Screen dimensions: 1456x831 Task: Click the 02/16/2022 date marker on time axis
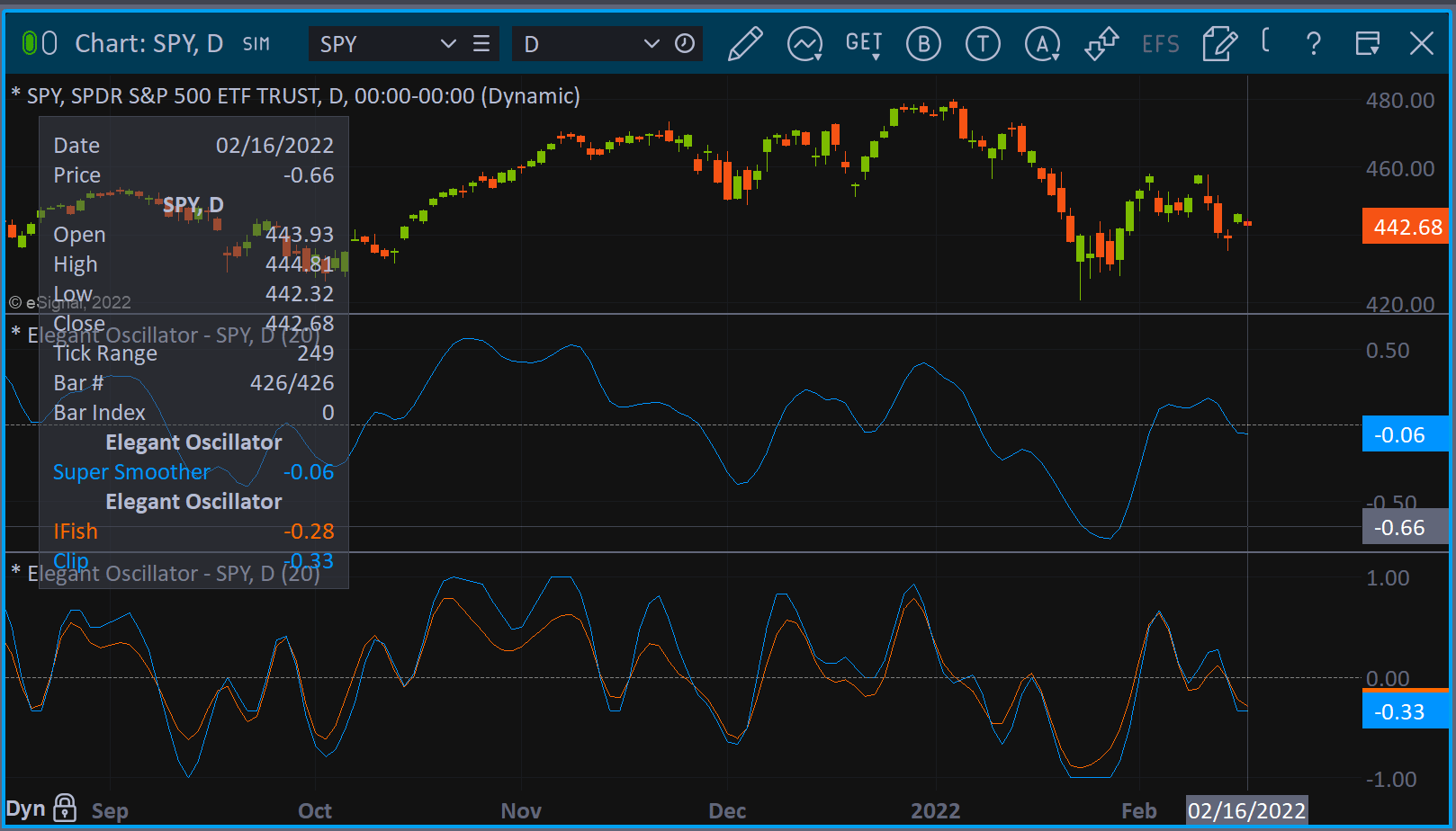1246,810
